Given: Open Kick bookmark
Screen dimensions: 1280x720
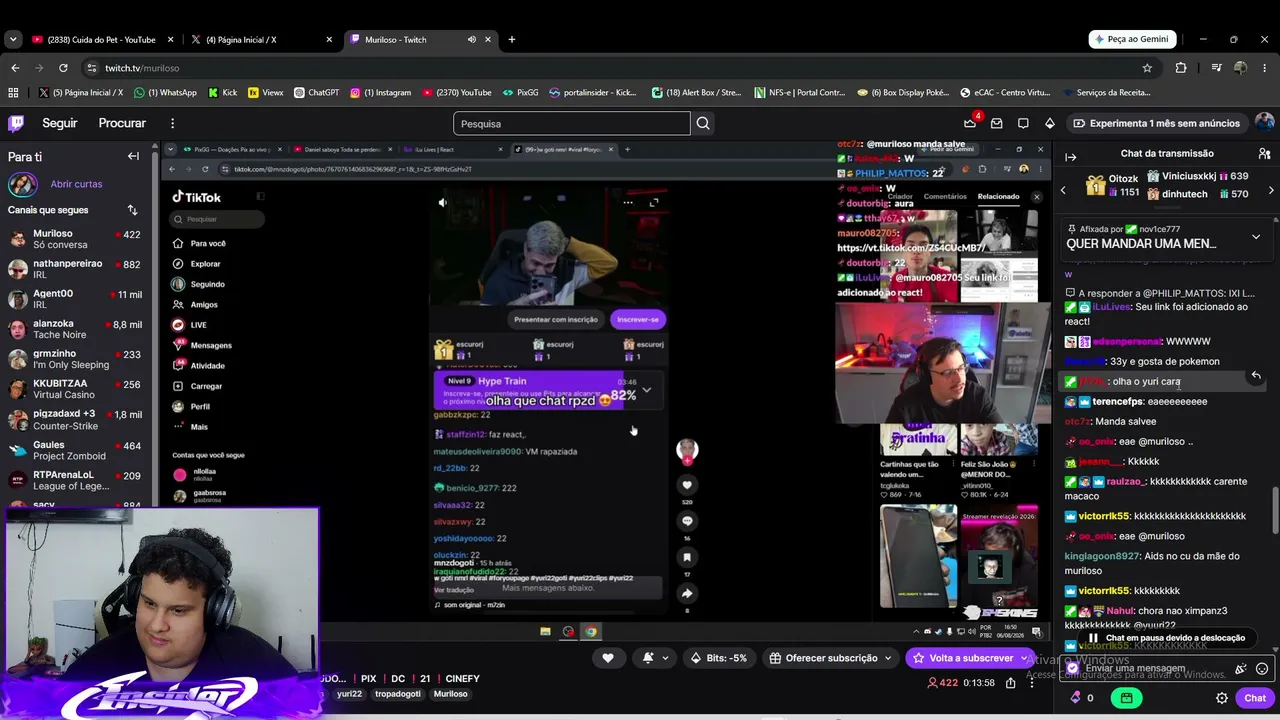Looking at the screenshot, I should click(223, 92).
